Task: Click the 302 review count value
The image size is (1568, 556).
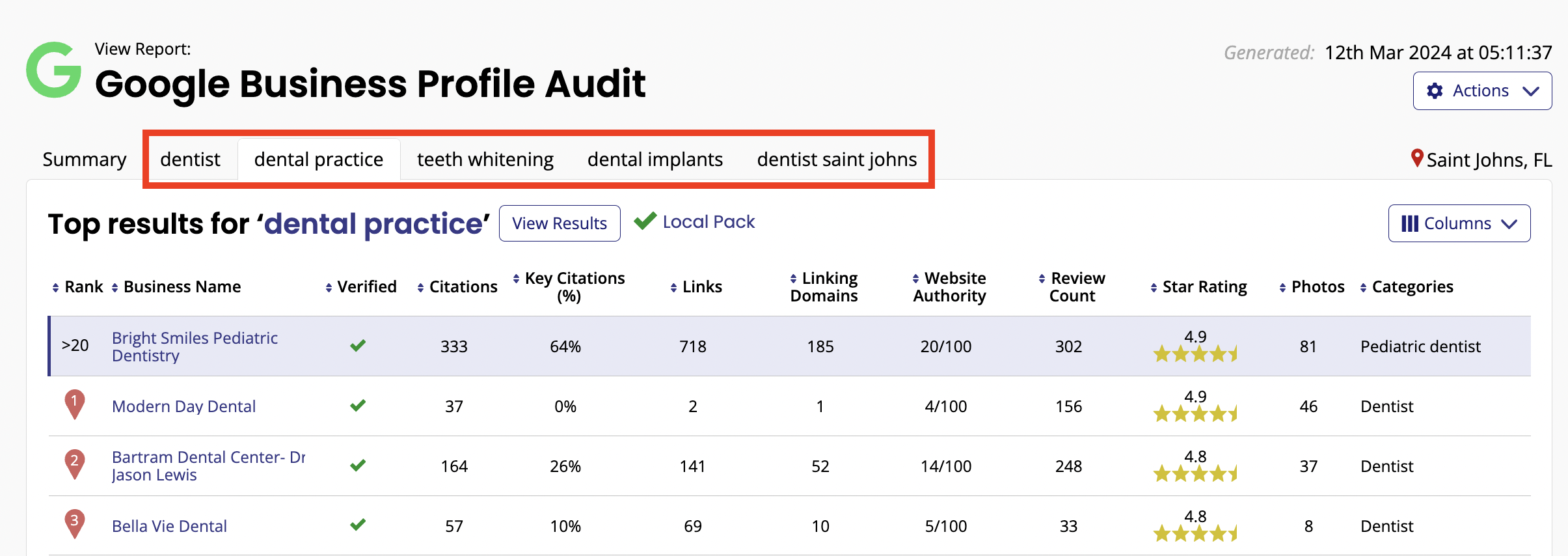Action: (1068, 346)
